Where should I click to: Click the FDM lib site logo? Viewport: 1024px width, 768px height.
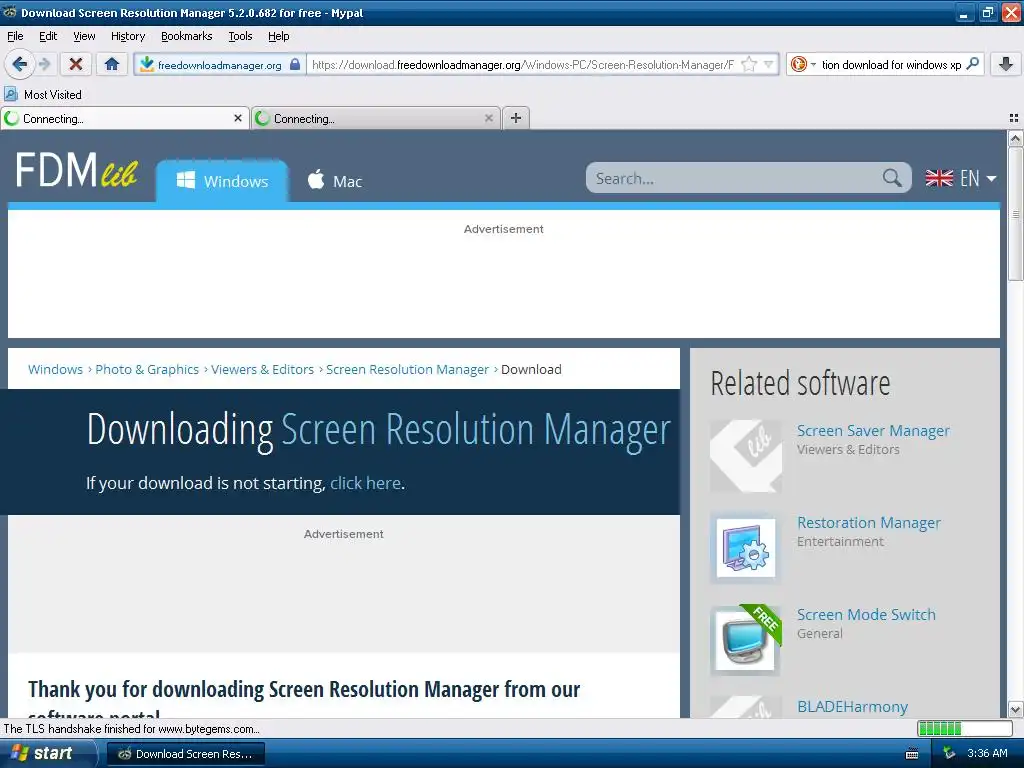tap(76, 170)
